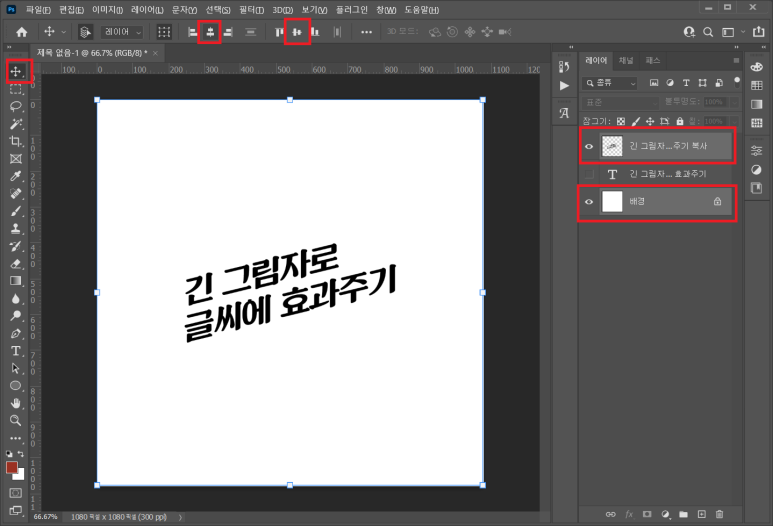The image size is (773, 526).
Task: Select the Lasso tool
Action: click(x=16, y=106)
